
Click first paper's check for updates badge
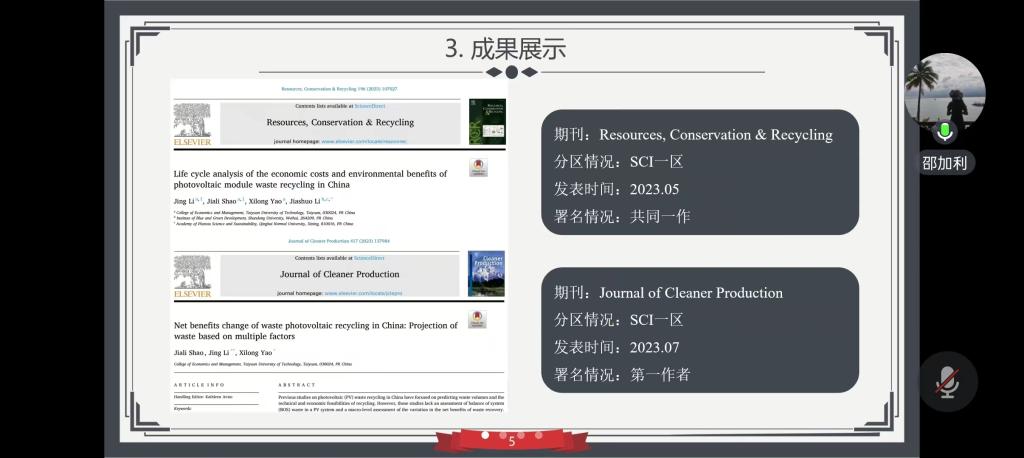(478, 168)
